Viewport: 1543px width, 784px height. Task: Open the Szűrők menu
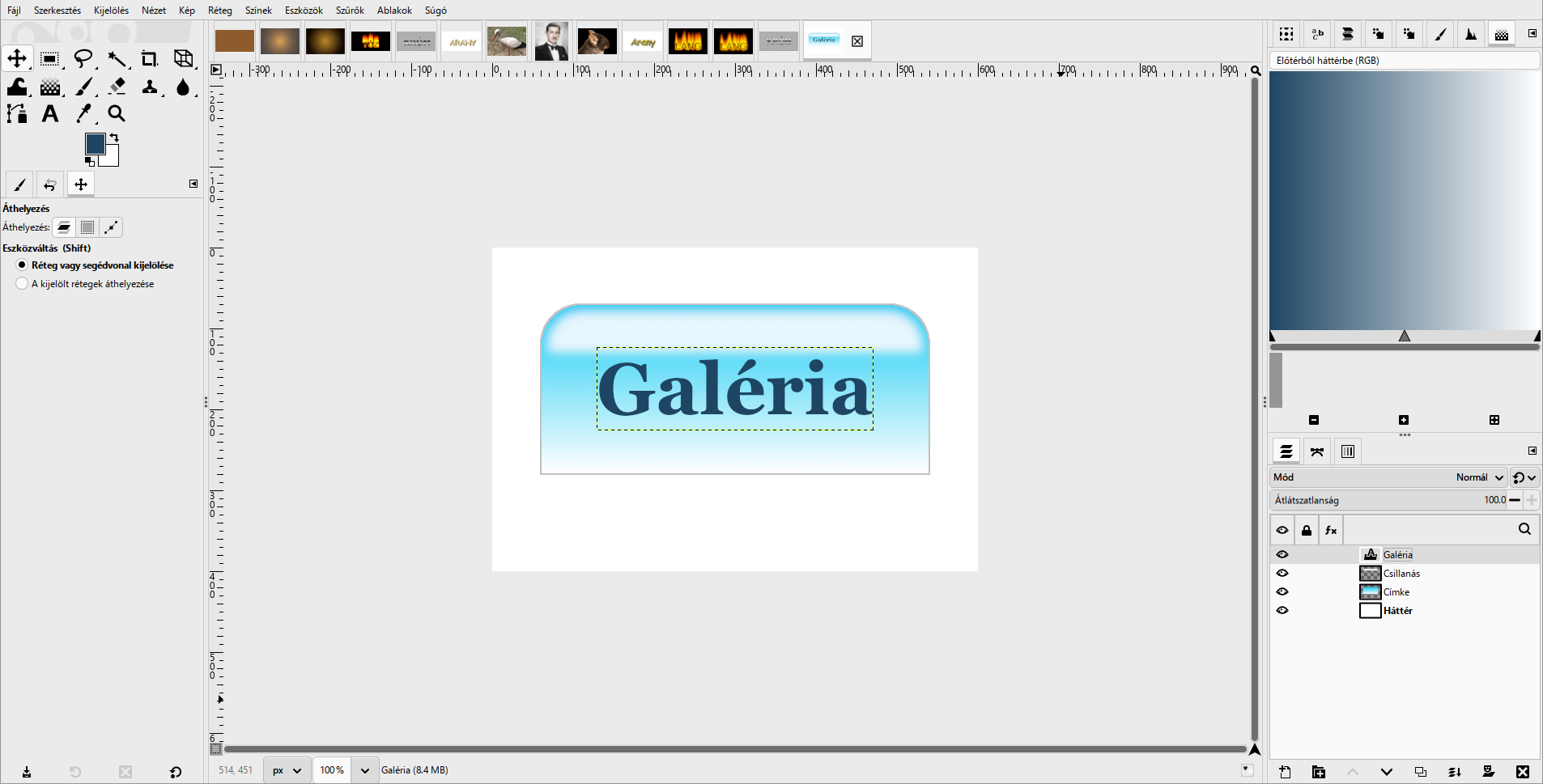(350, 11)
